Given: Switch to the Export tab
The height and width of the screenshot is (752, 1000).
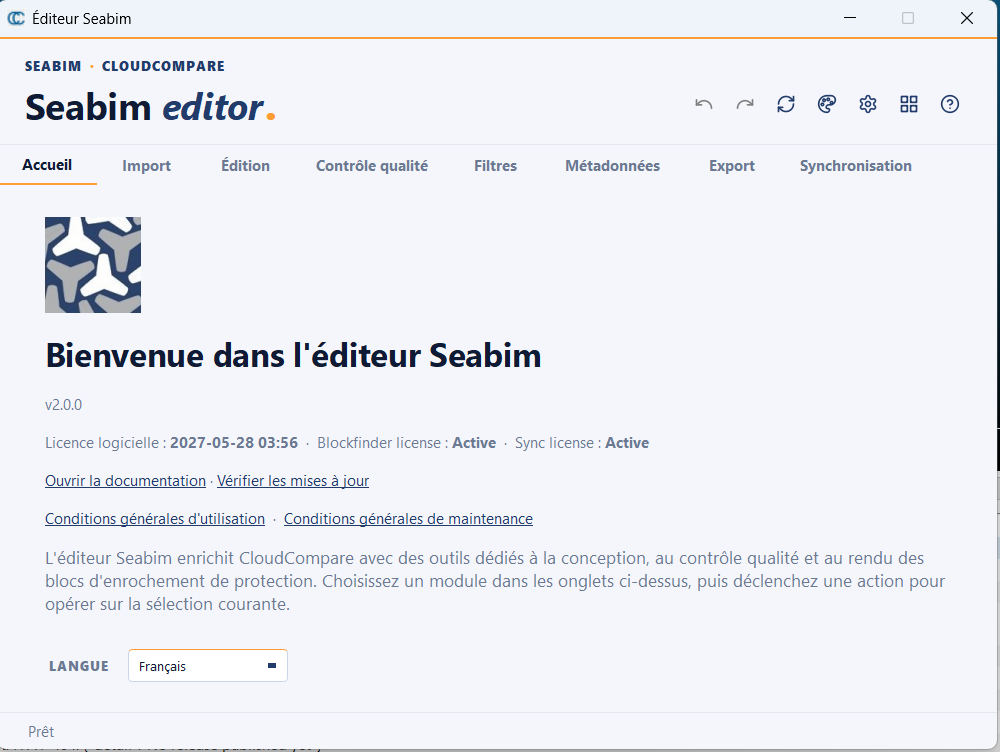Looking at the screenshot, I should (x=732, y=166).
